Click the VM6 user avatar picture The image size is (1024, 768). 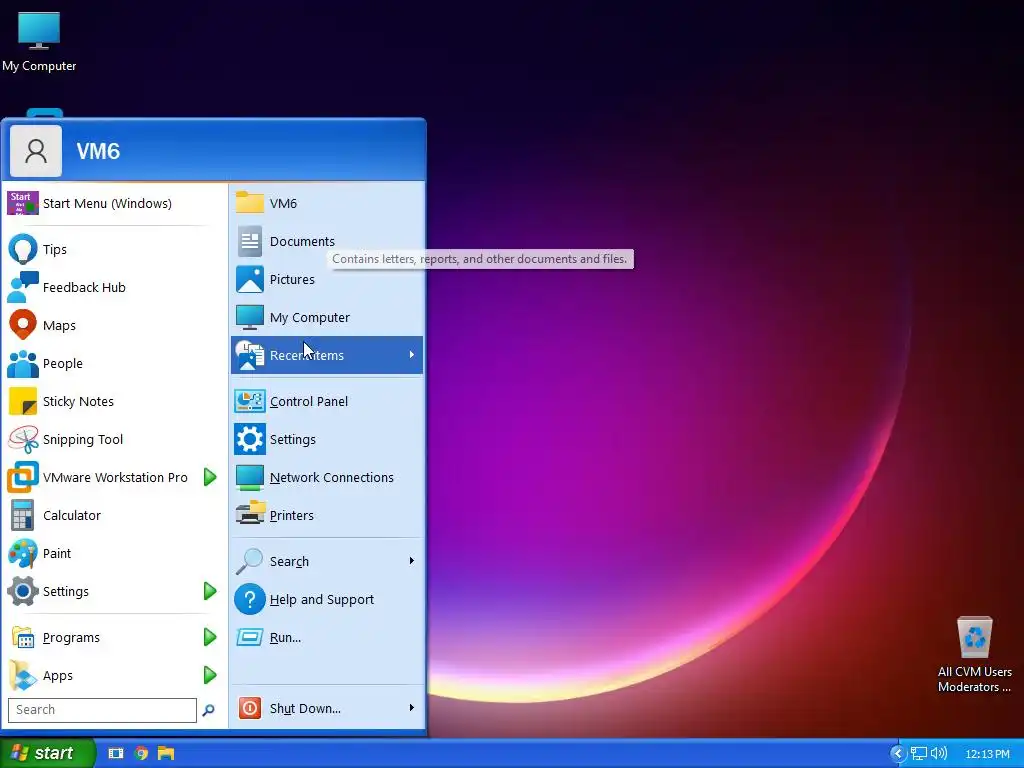coord(36,151)
